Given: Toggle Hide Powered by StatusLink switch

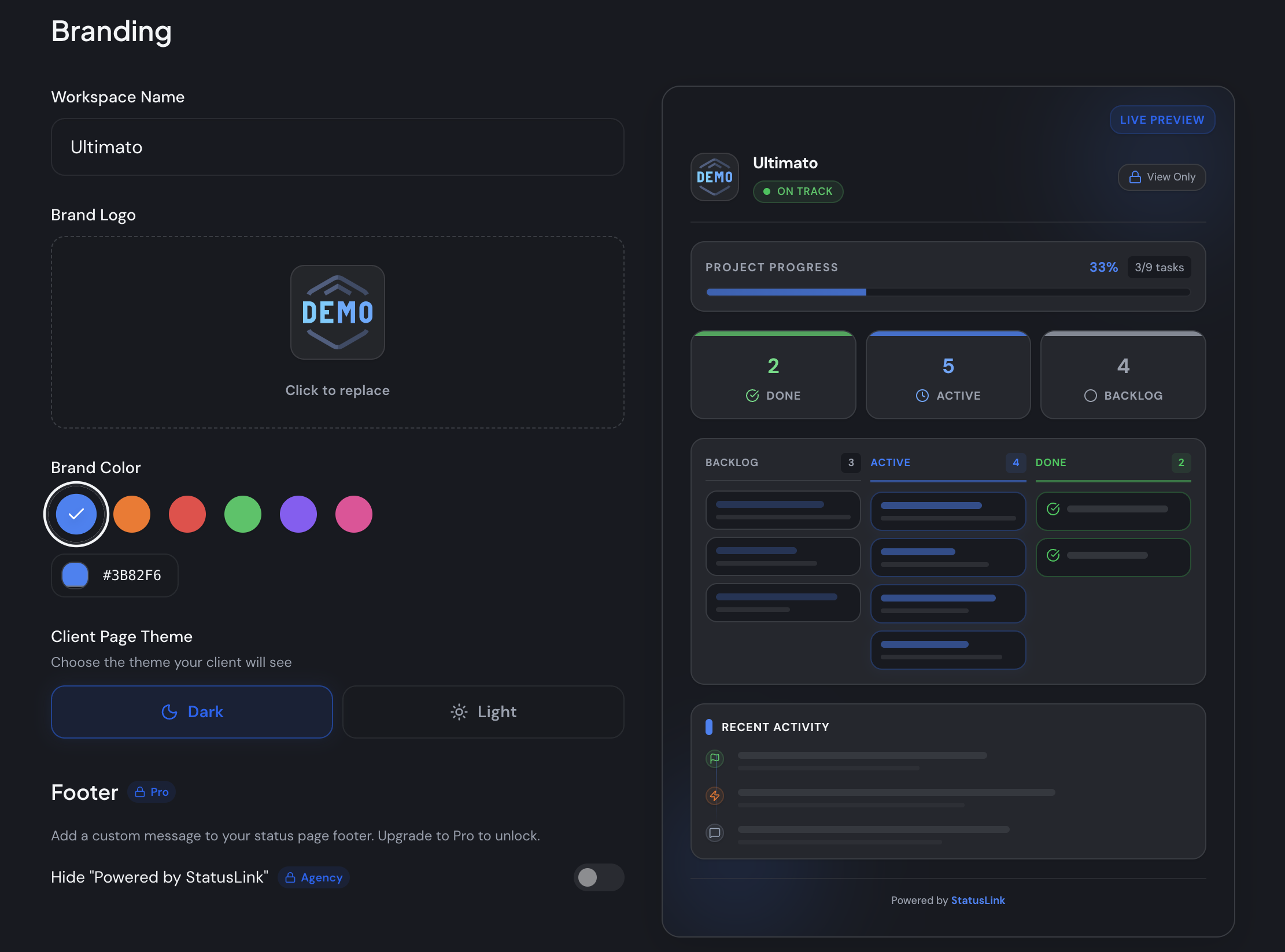Looking at the screenshot, I should click(x=599, y=877).
